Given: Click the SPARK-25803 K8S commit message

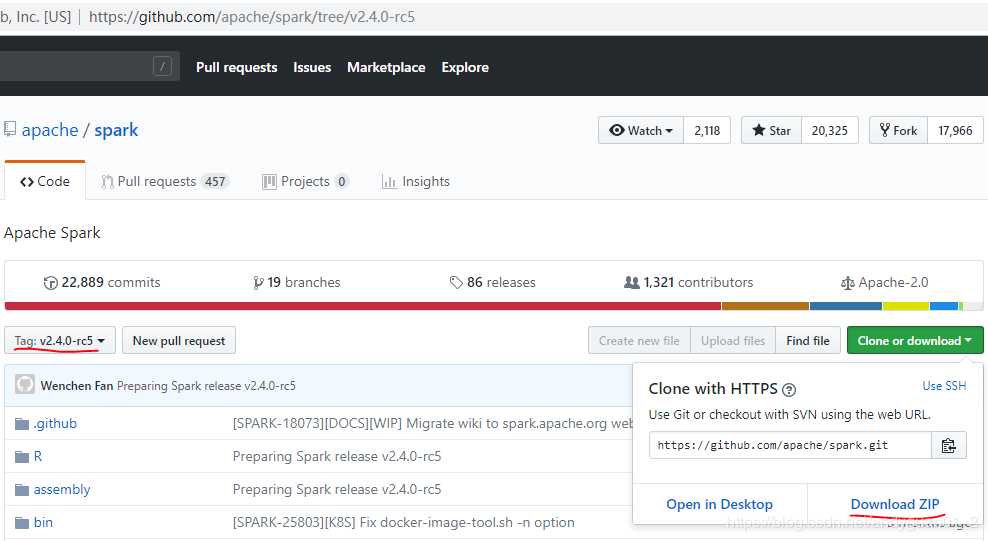Looking at the screenshot, I should coord(403,522).
